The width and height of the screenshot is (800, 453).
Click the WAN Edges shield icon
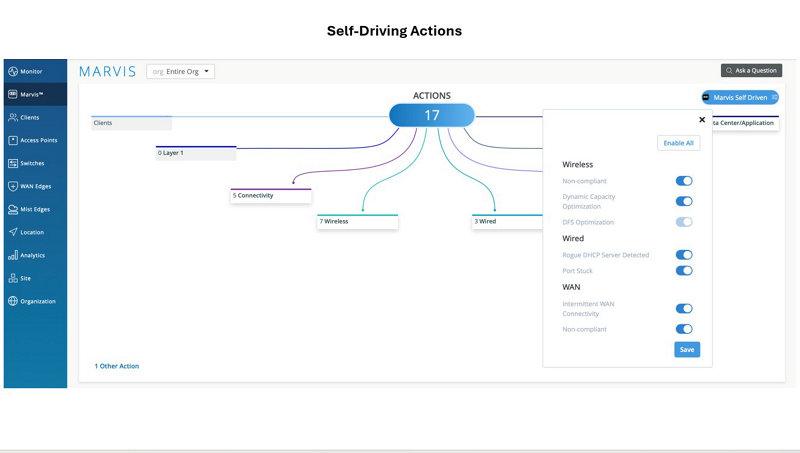(13, 186)
